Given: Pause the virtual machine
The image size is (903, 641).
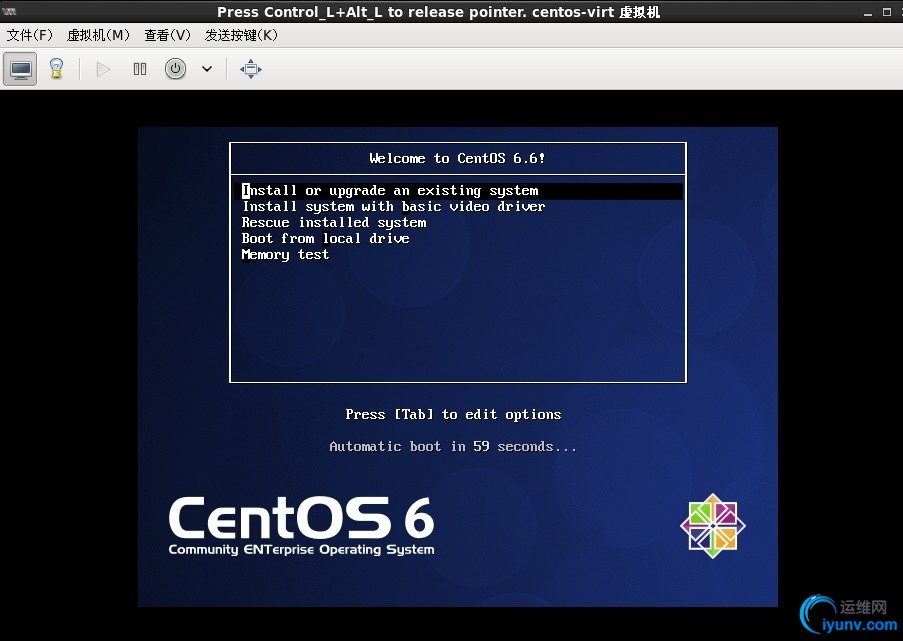Looking at the screenshot, I should [139, 69].
